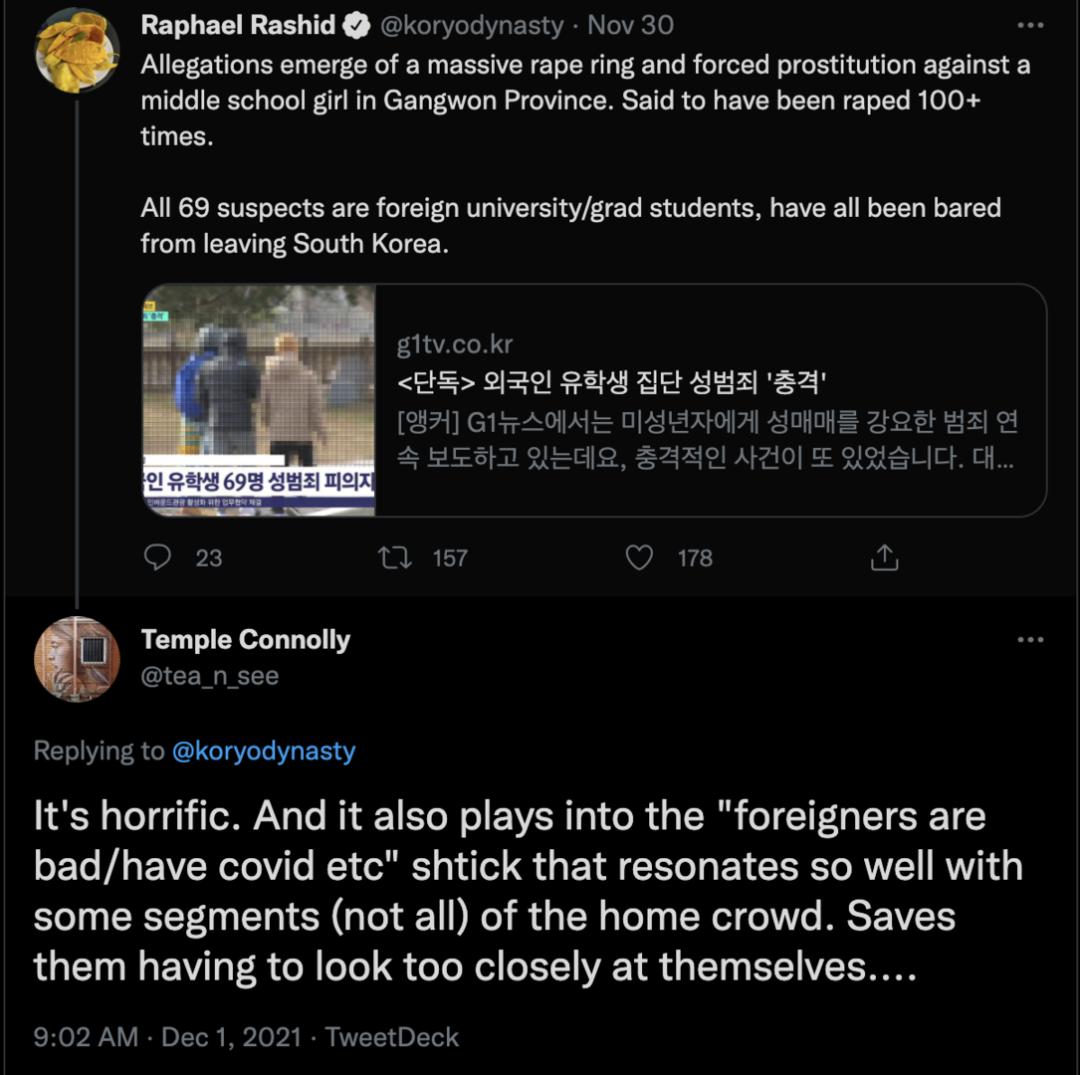1080x1075 pixels.
Task: Open more options on Temple Connolly's reply
Action: pyautogui.click(x=1029, y=640)
